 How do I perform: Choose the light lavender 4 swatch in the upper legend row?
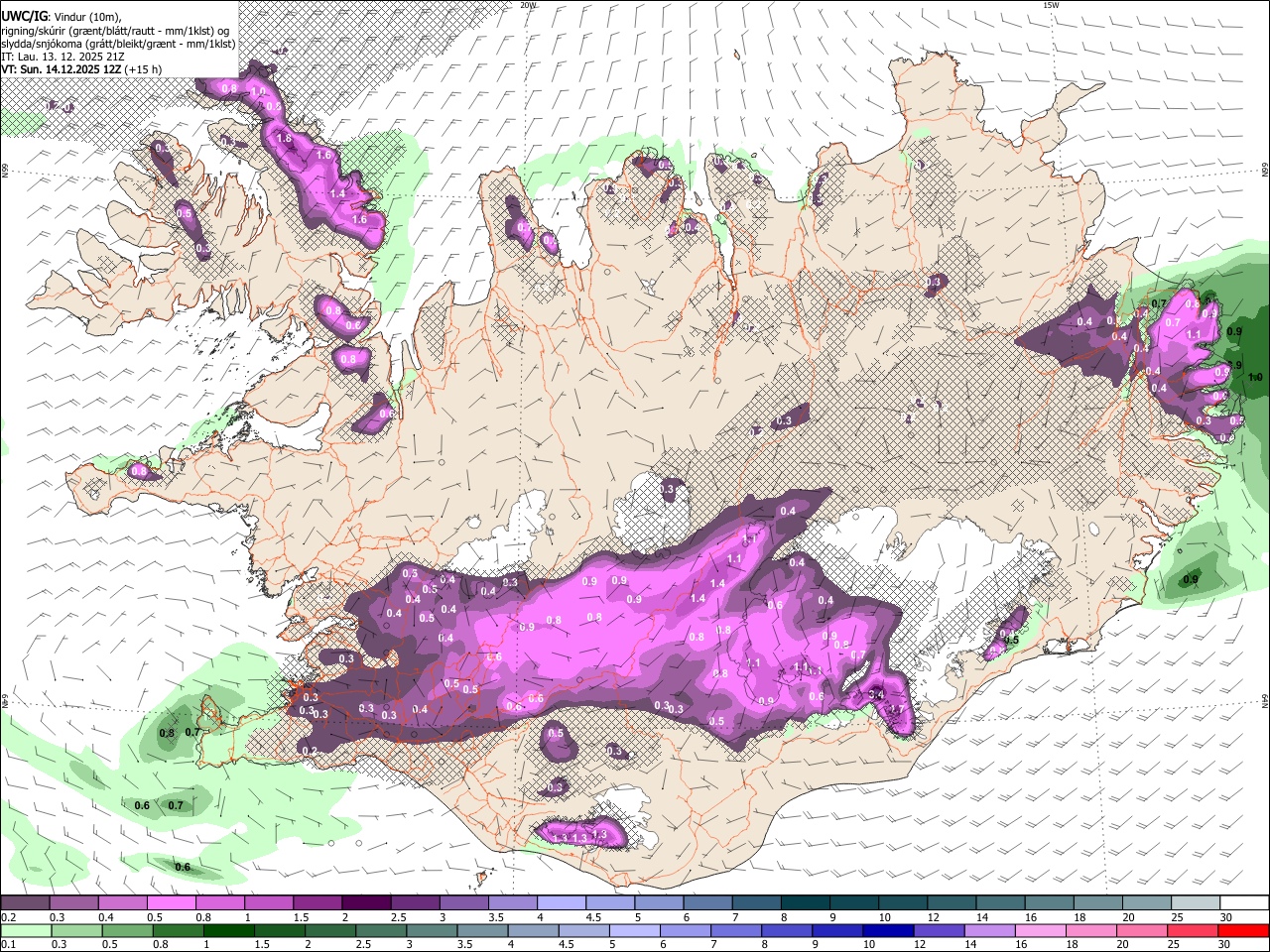tap(562, 902)
